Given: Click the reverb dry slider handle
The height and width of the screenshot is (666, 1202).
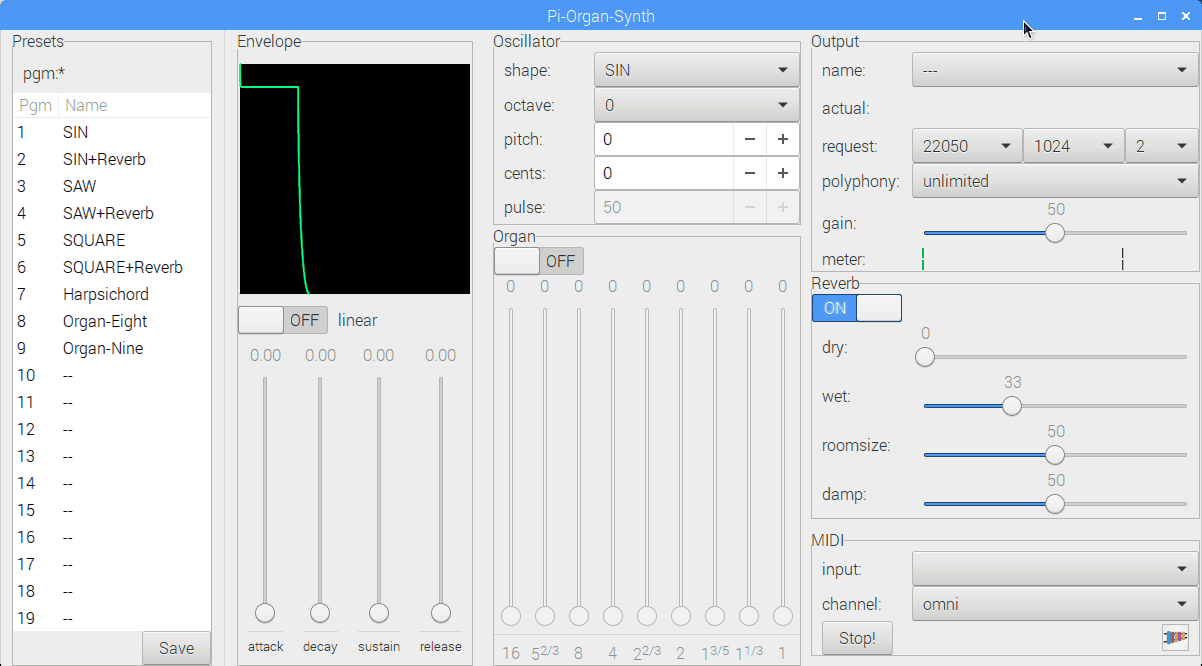Looking at the screenshot, I should [925, 357].
